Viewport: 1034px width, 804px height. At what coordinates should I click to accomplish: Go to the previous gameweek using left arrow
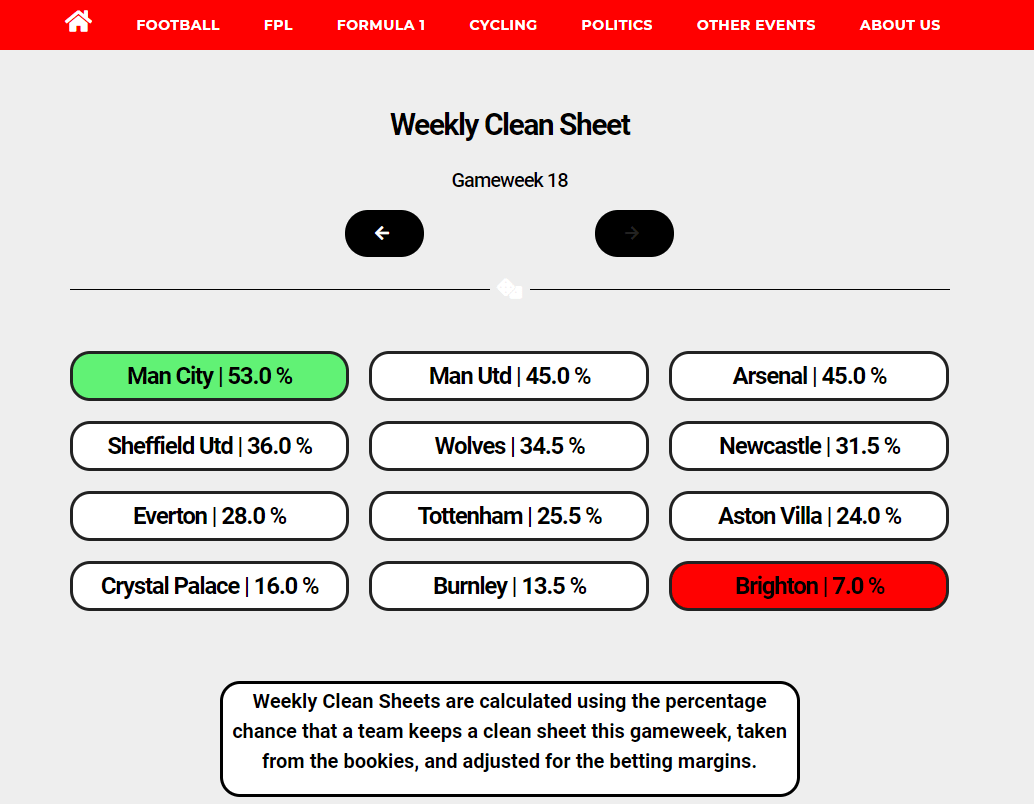click(x=384, y=233)
